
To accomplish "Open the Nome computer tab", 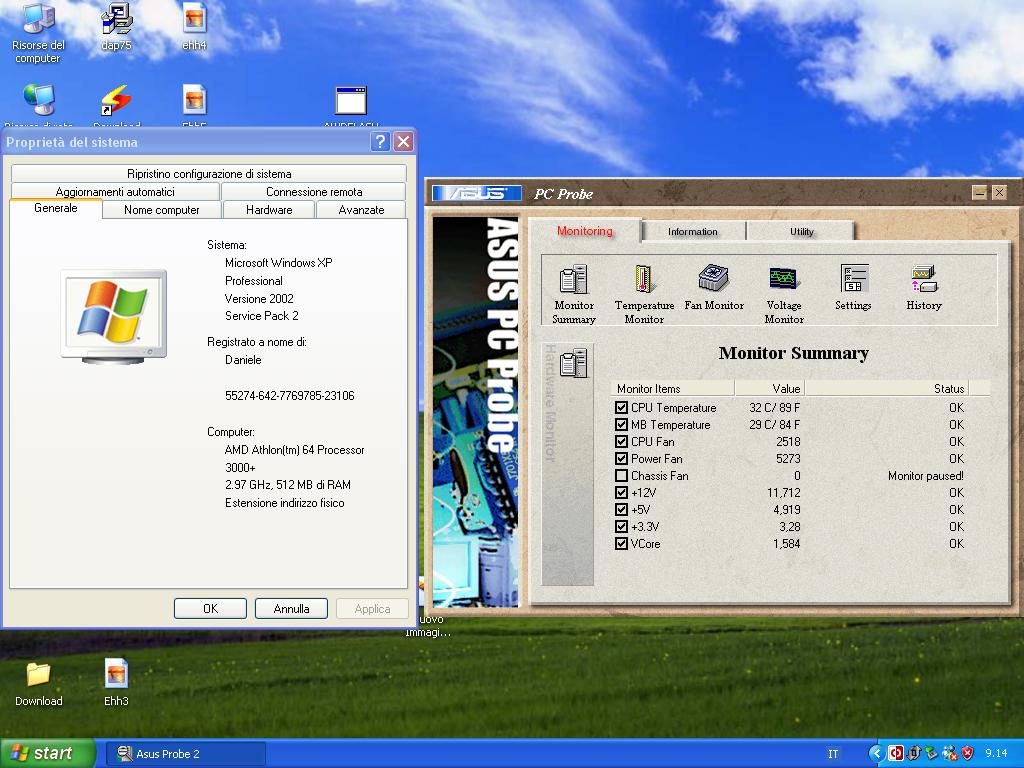I will (x=161, y=210).
